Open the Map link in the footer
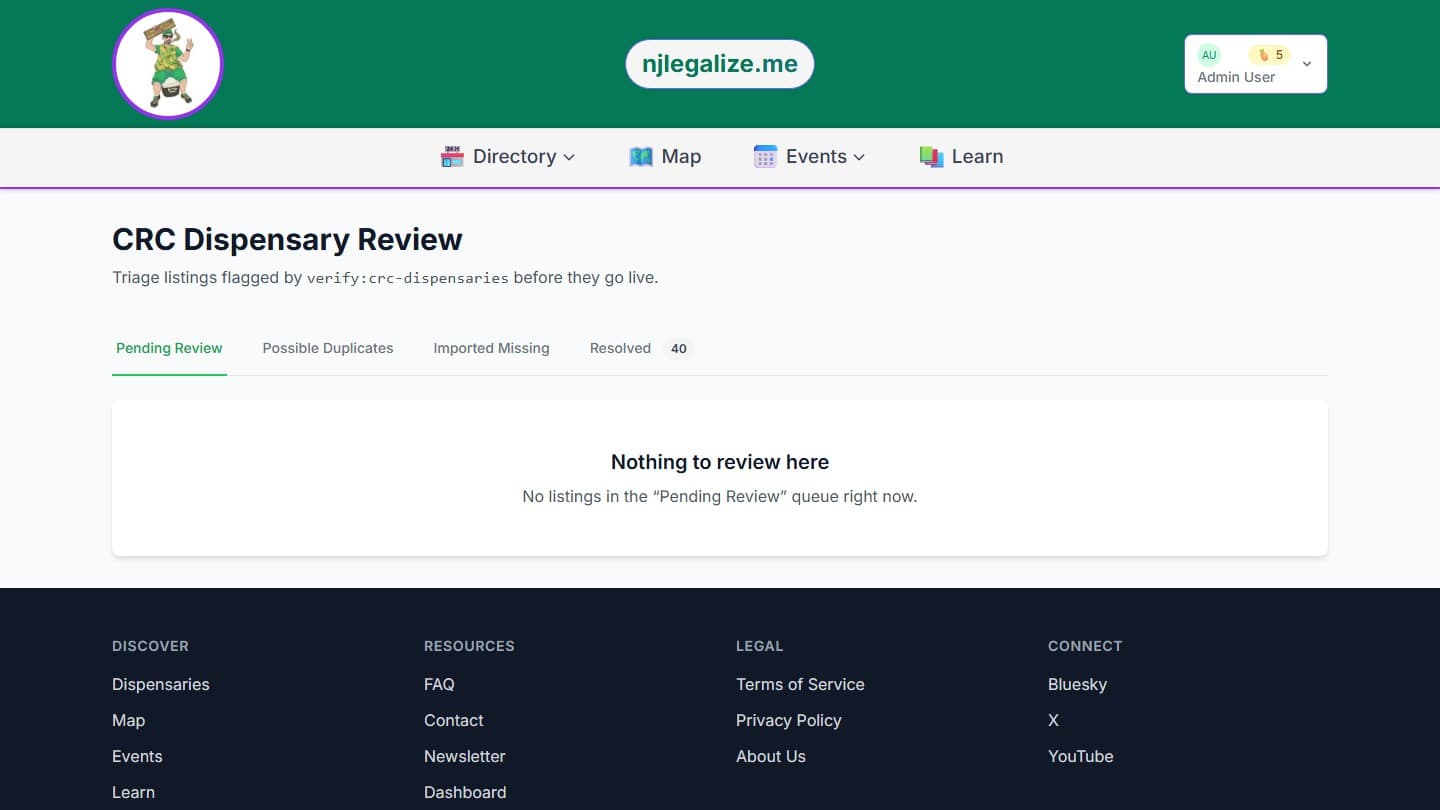The image size is (1440, 810). coord(128,720)
